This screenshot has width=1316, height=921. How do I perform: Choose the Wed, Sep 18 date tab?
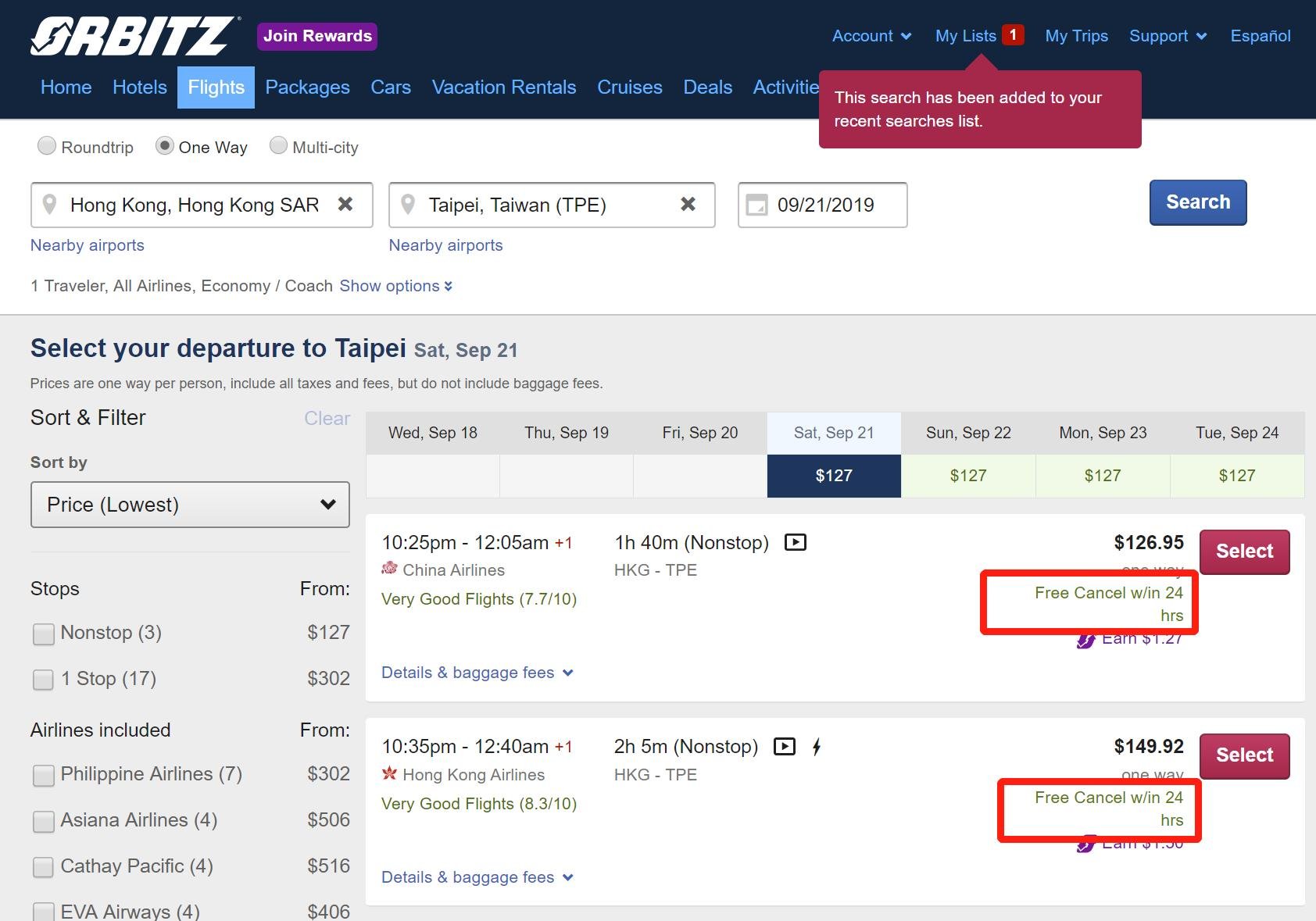[x=433, y=455]
